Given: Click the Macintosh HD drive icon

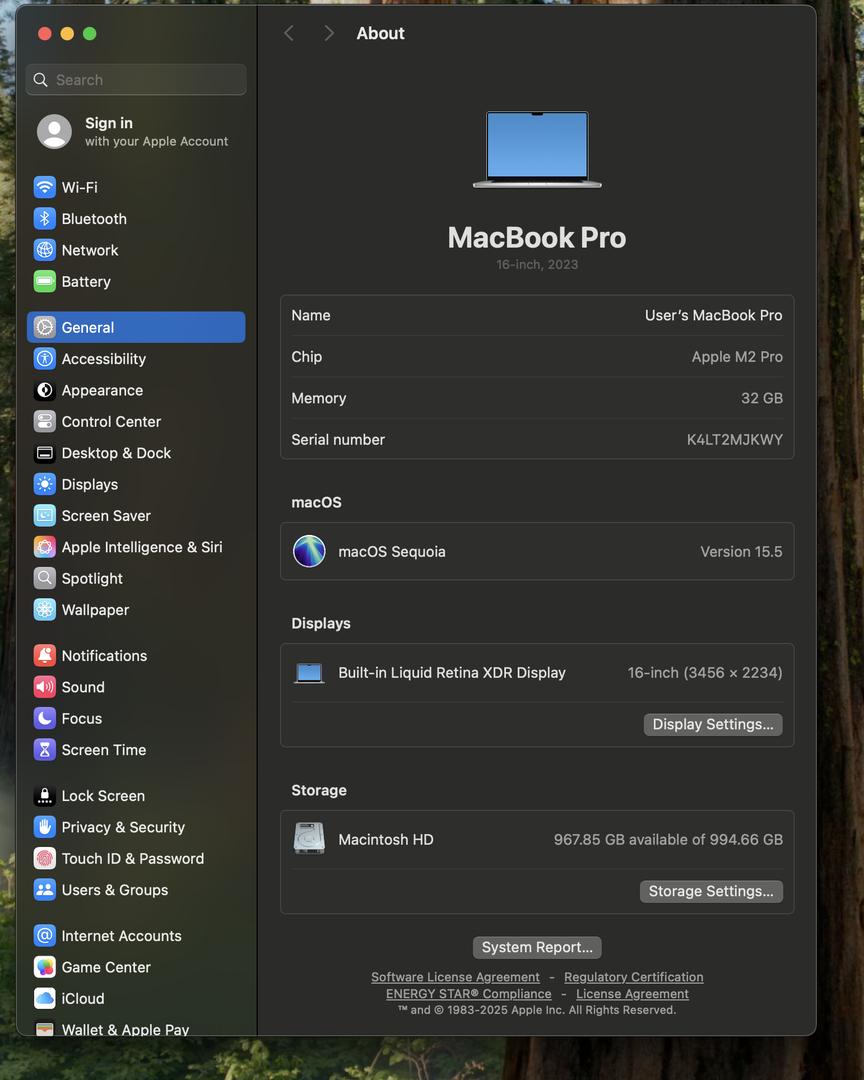Looking at the screenshot, I should pyautogui.click(x=309, y=839).
